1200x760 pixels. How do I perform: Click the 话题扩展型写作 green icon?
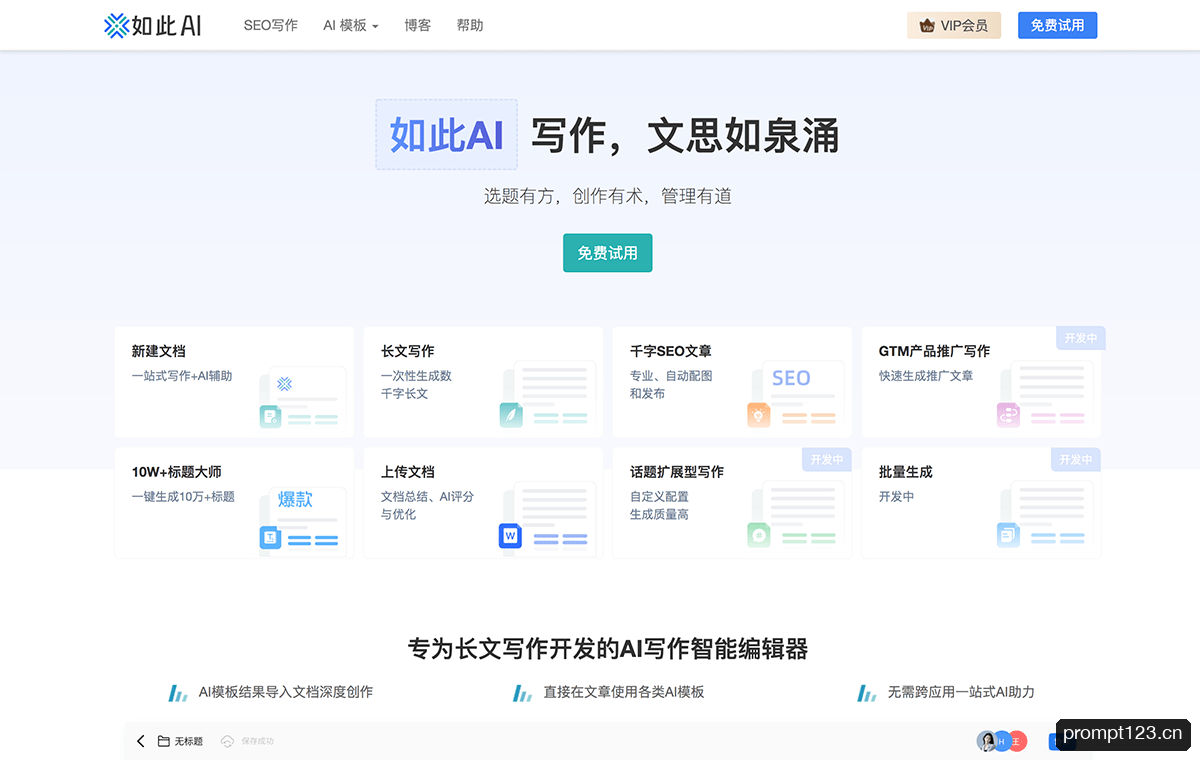pyautogui.click(x=759, y=535)
